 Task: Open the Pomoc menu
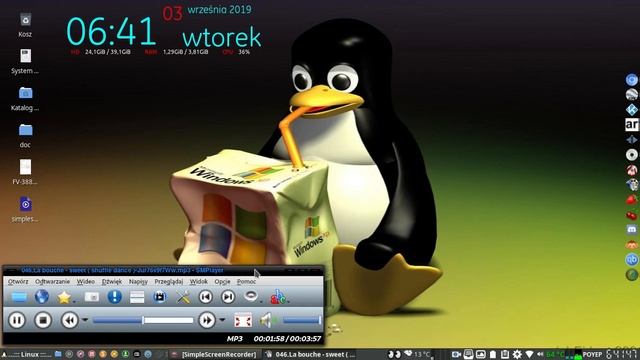click(x=247, y=282)
